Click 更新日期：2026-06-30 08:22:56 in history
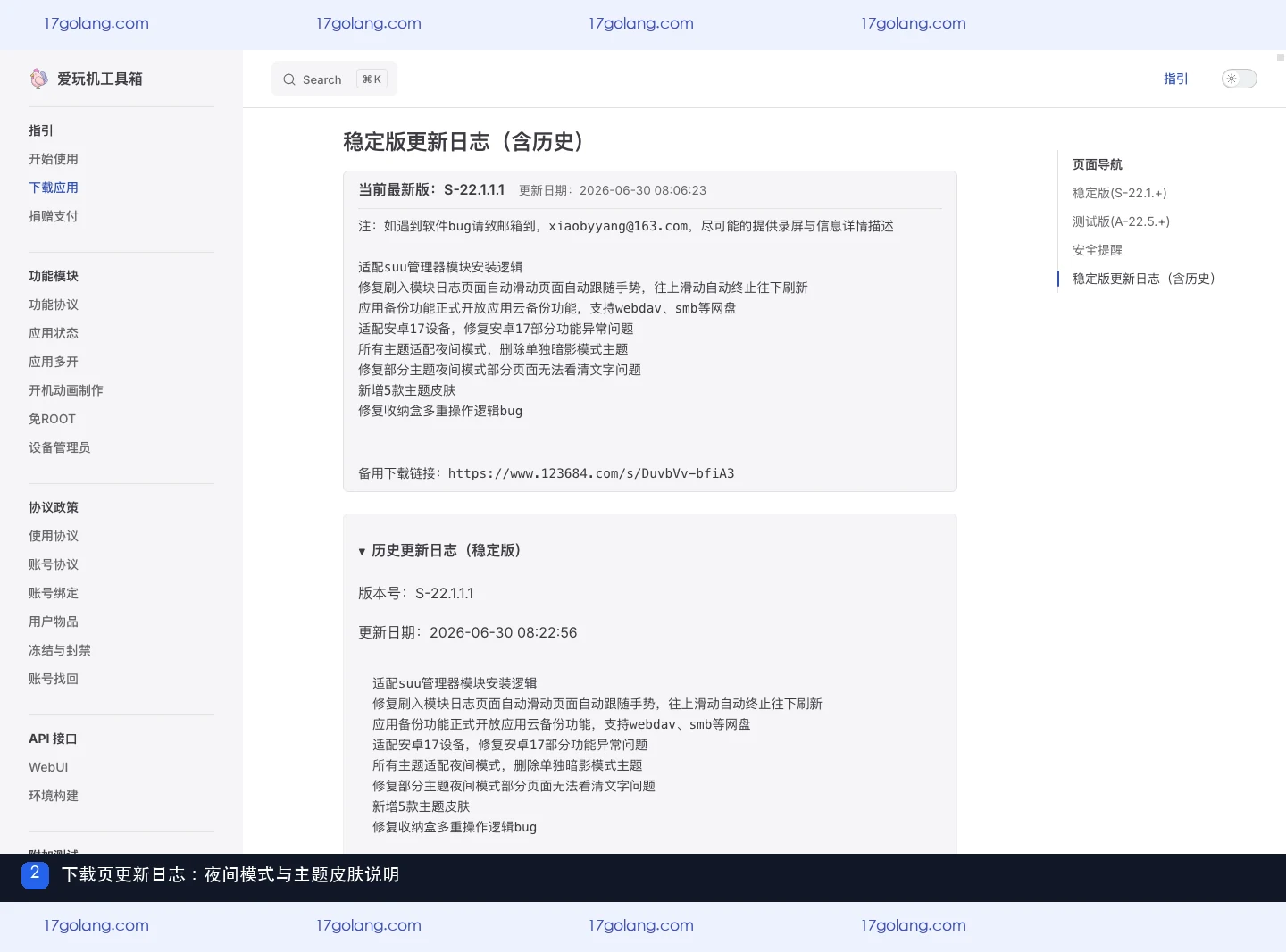 tap(468, 632)
